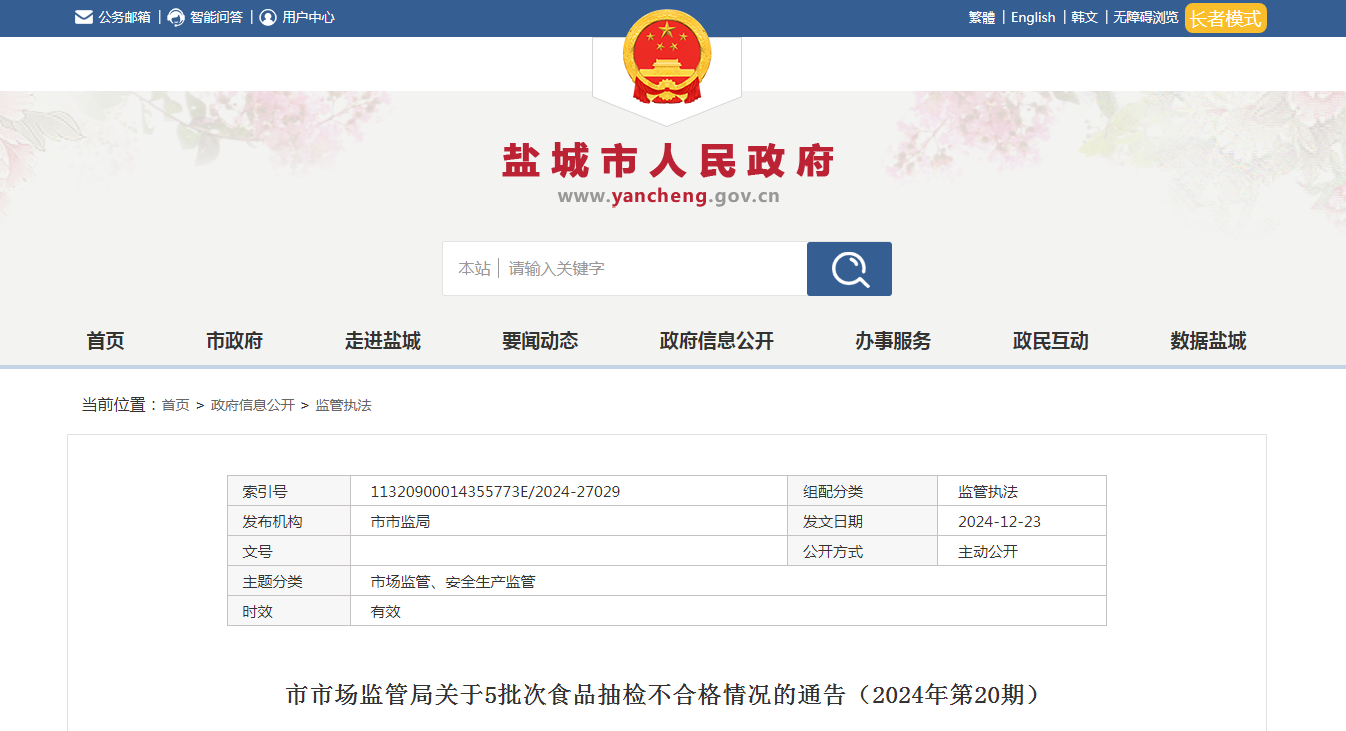Open 数据盐城 in the navigation bar
Viewport: 1346px width, 731px height.
1209,341
